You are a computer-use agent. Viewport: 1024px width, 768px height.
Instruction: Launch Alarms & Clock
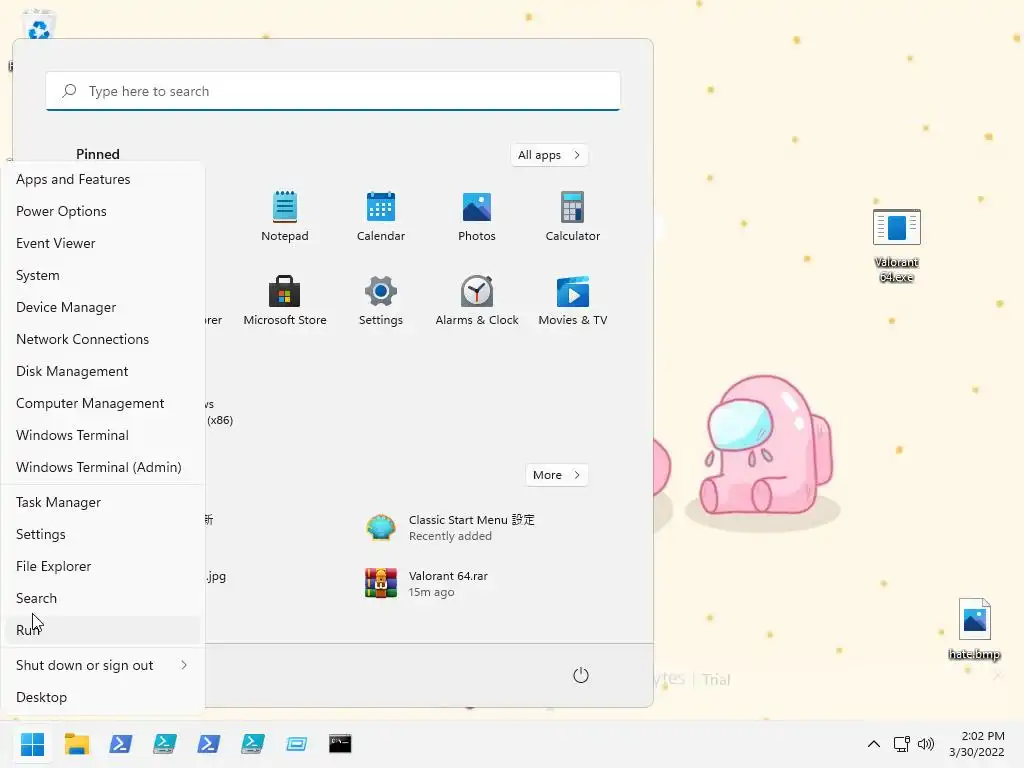[x=477, y=300]
